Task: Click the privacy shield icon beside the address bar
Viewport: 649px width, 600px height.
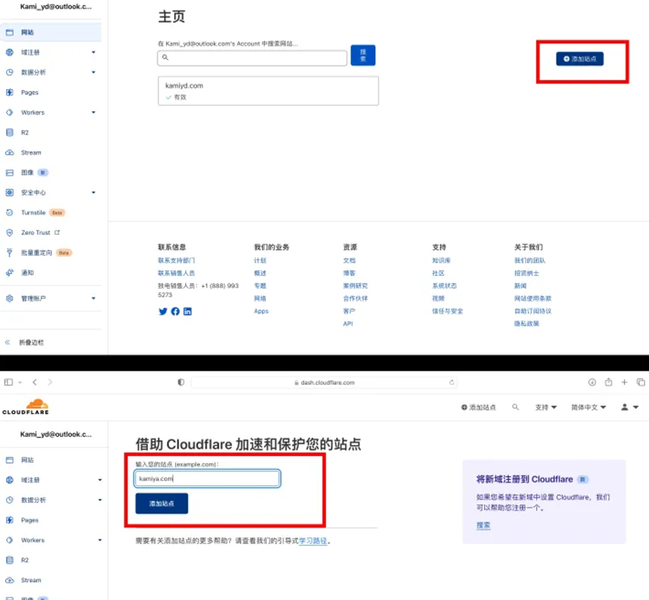Action: pyautogui.click(x=181, y=382)
